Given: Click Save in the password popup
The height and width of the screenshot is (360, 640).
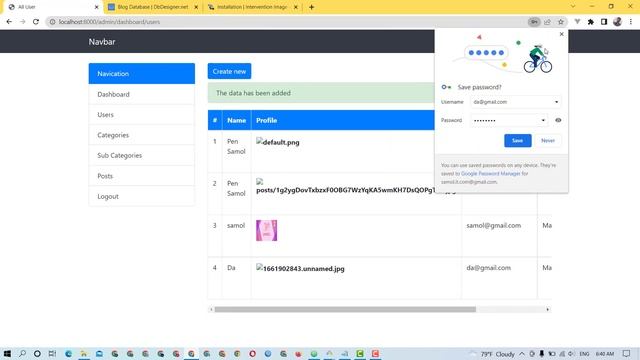Looking at the screenshot, I should tap(518, 140).
